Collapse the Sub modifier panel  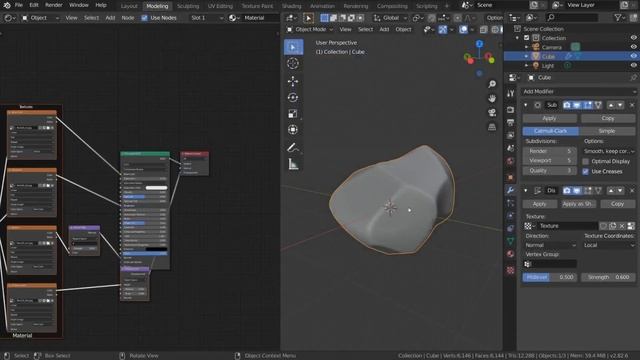(x=526, y=105)
